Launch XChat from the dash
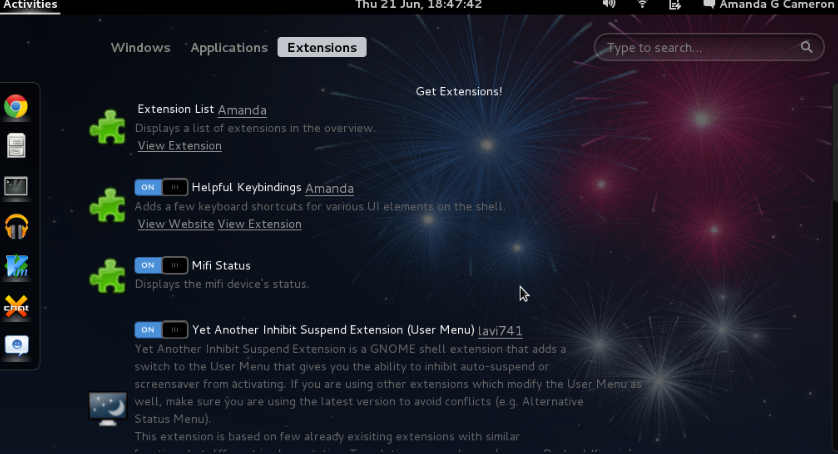Viewport: 838px width, 454px height. (x=16, y=306)
